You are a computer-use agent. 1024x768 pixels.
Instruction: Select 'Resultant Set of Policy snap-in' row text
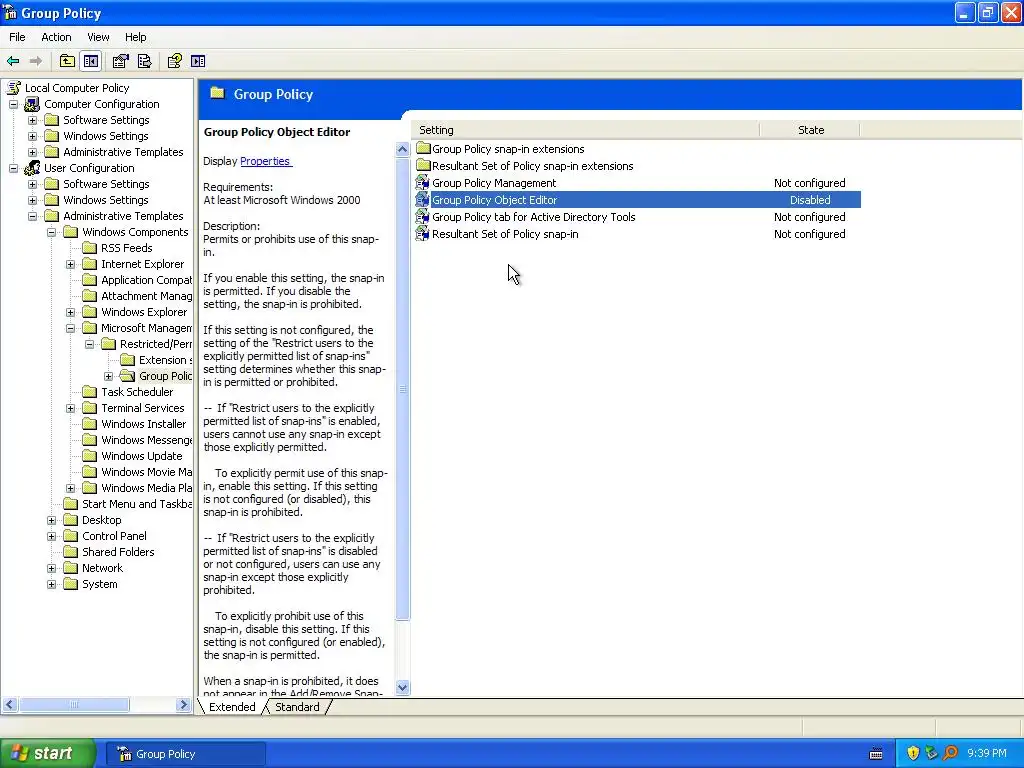[505, 234]
